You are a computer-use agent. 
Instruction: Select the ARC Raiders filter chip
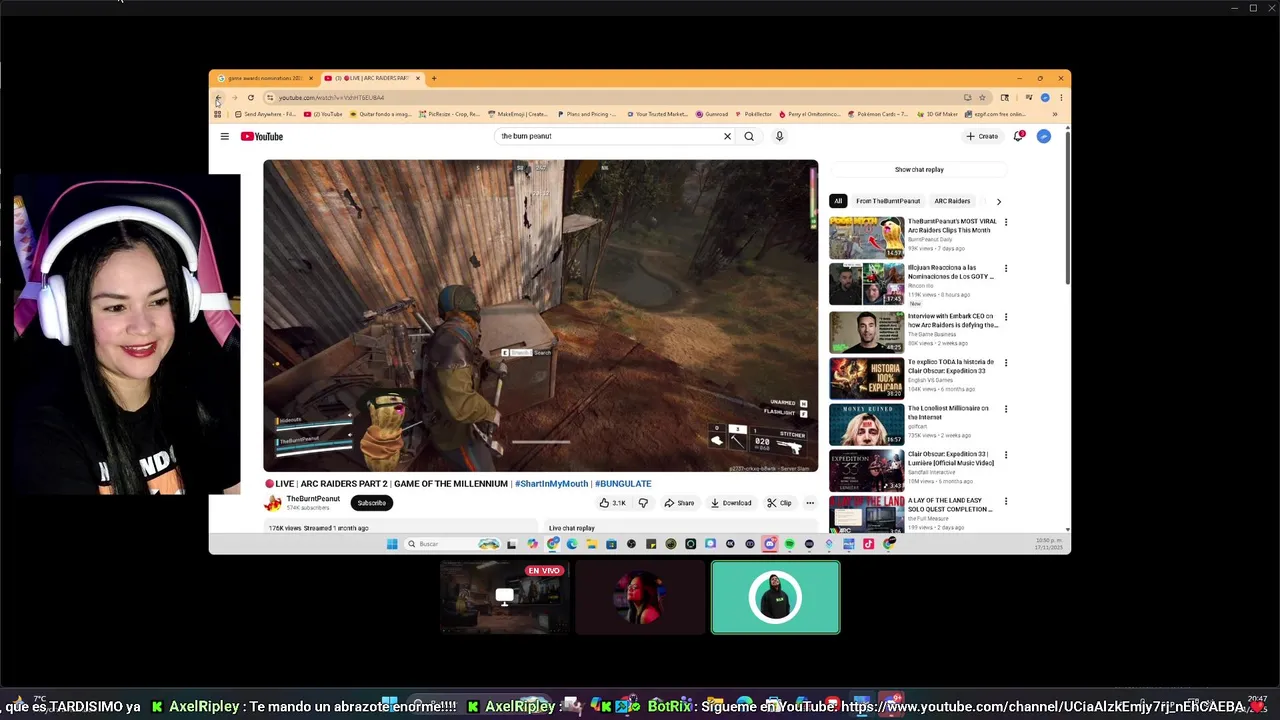pyautogui.click(x=952, y=201)
